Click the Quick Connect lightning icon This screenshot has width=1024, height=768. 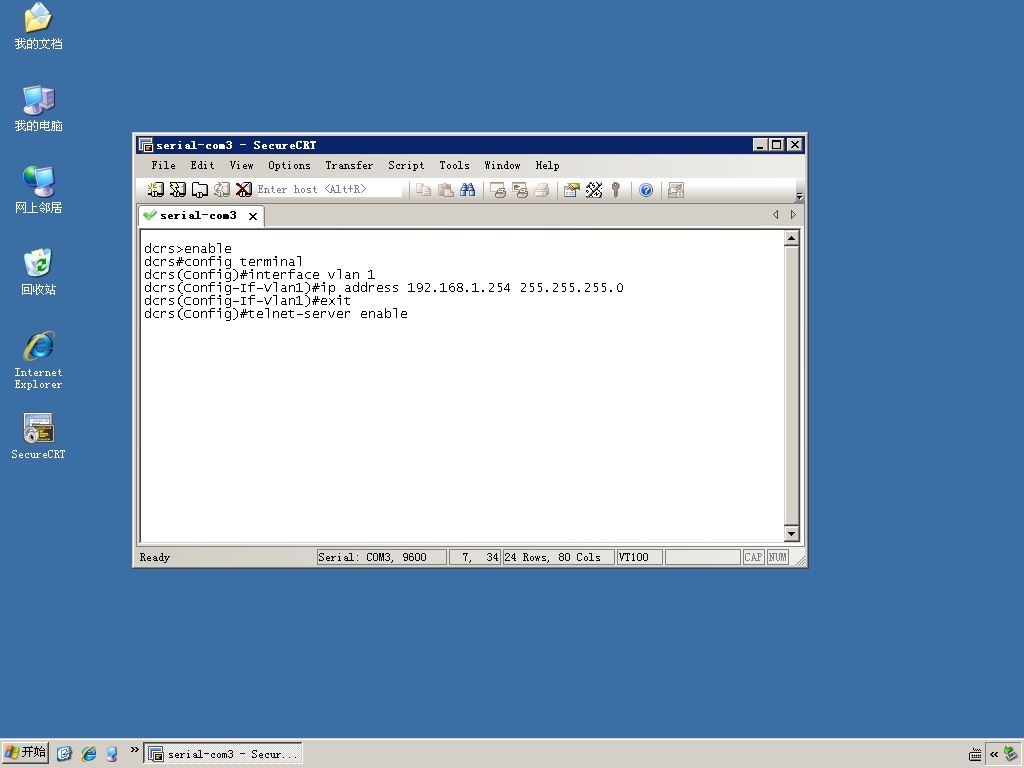pyautogui.click(x=178, y=189)
